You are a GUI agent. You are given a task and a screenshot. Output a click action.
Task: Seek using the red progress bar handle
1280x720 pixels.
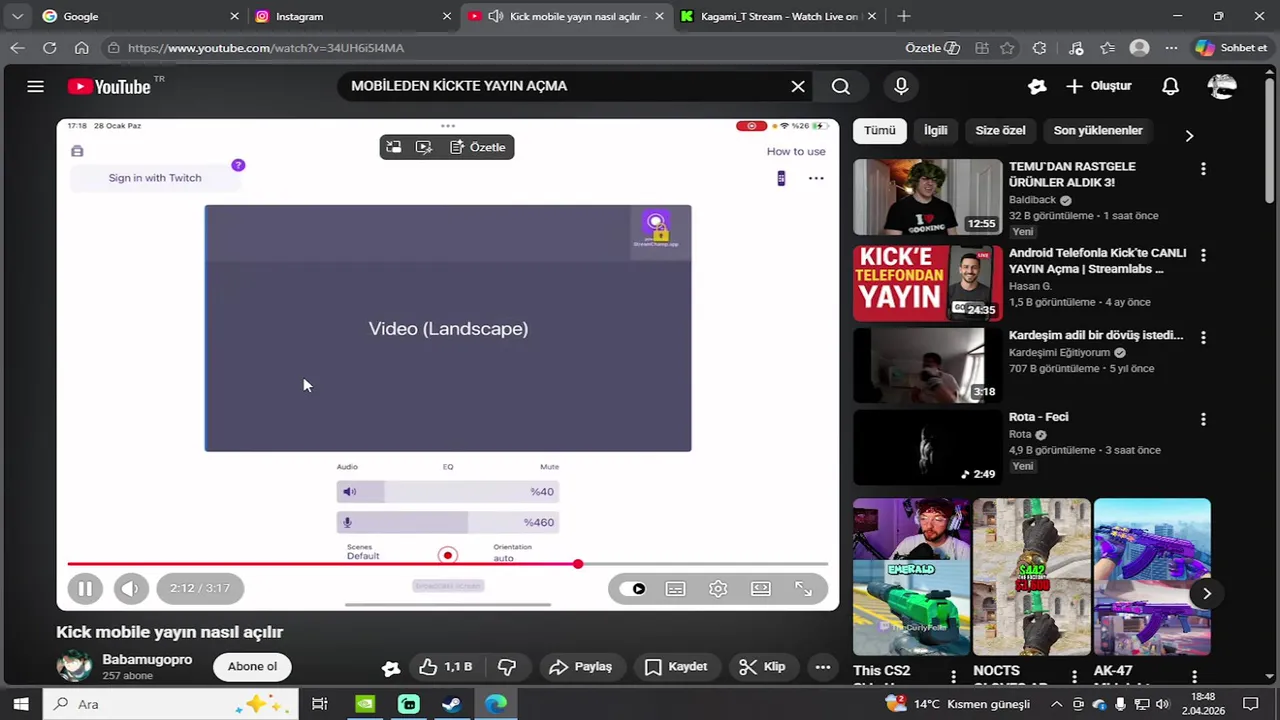click(578, 564)
